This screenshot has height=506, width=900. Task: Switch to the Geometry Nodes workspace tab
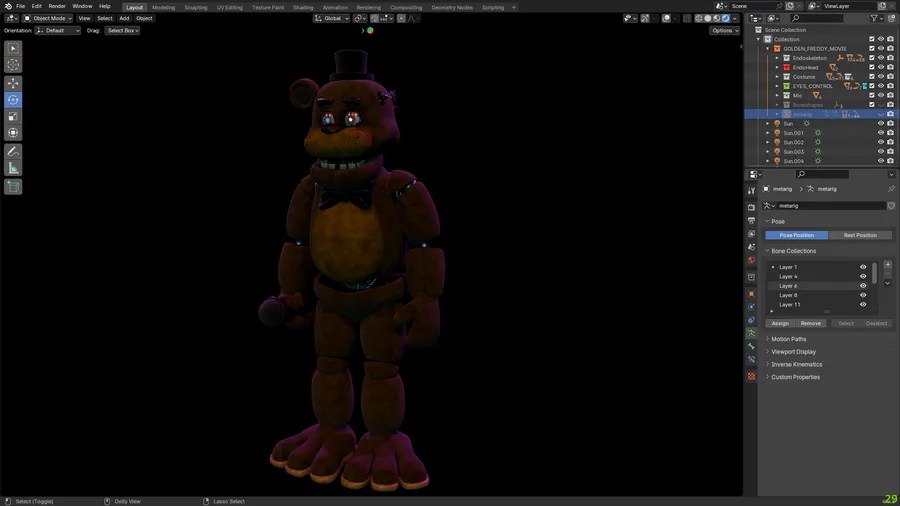point(452,7)
